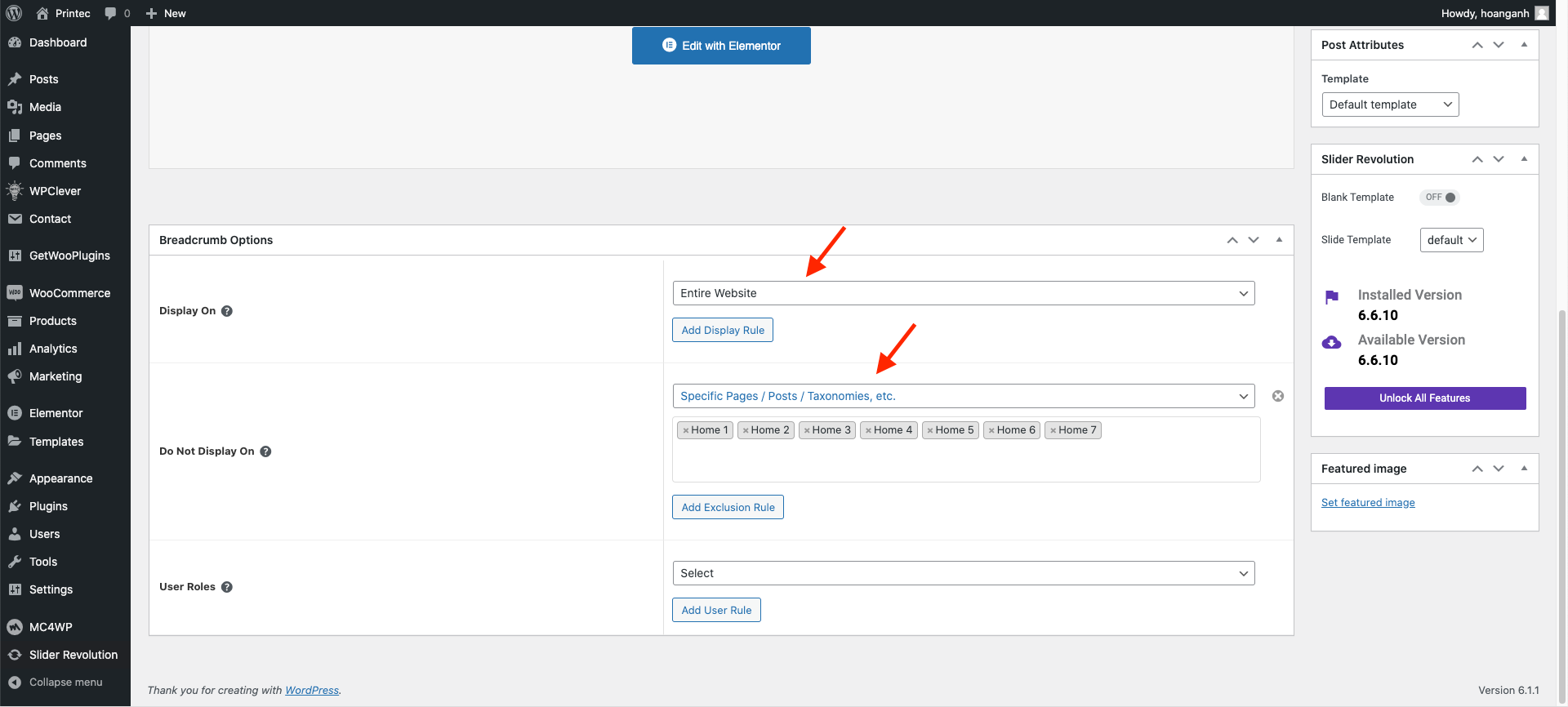The width and height of the screenshot is (1568, 707).
Task: Click the Edit with Elementor button
Action: (x=721, y=46)
